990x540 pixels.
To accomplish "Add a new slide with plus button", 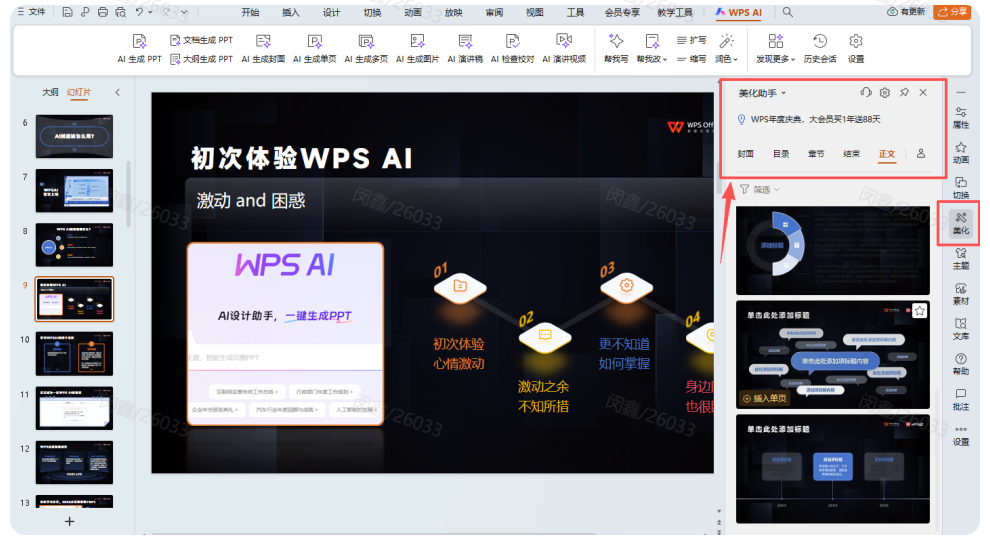I will 69,522.
